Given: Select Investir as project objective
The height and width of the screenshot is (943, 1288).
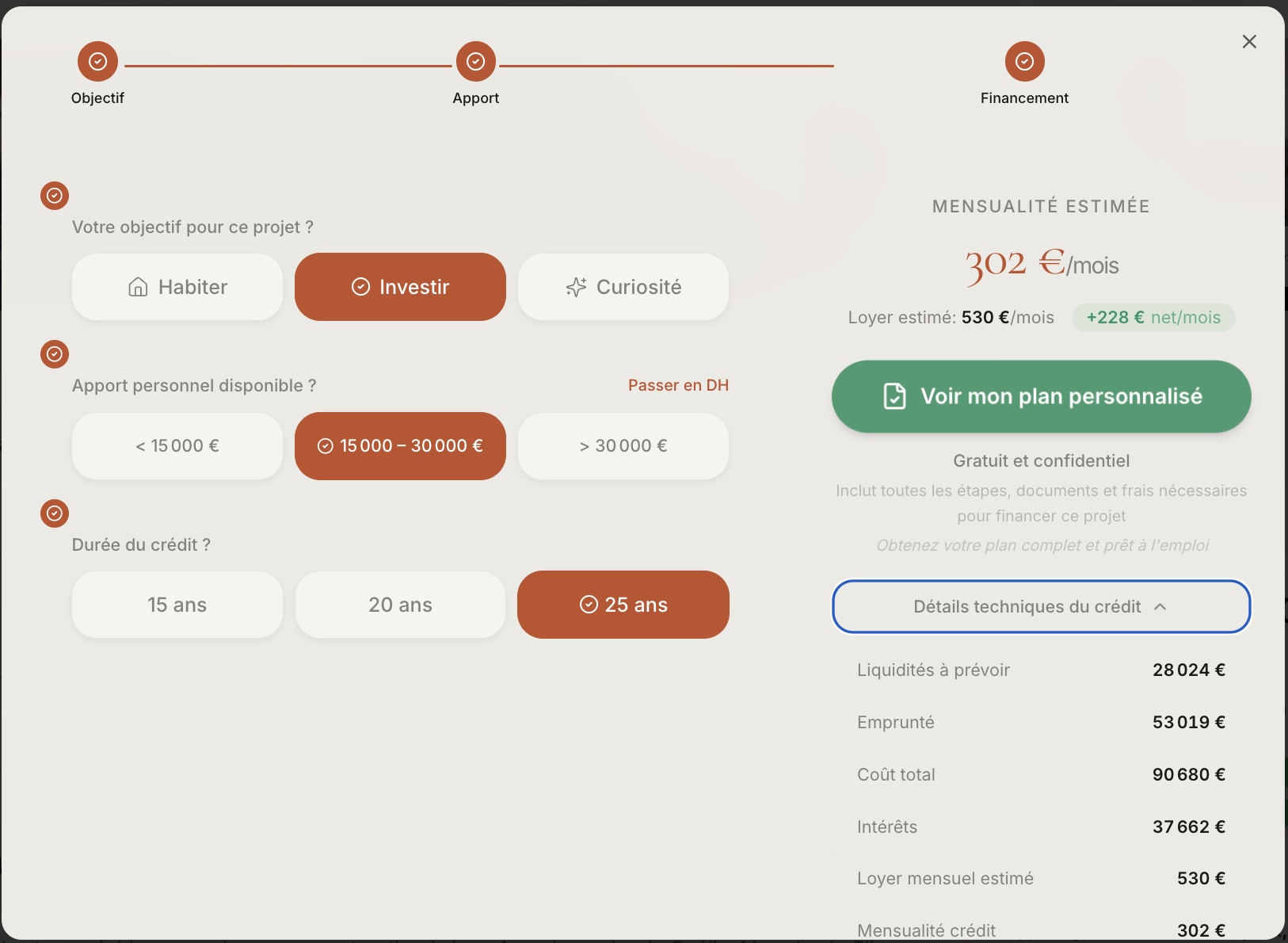Looking at the screenshot, I should 400,287.
